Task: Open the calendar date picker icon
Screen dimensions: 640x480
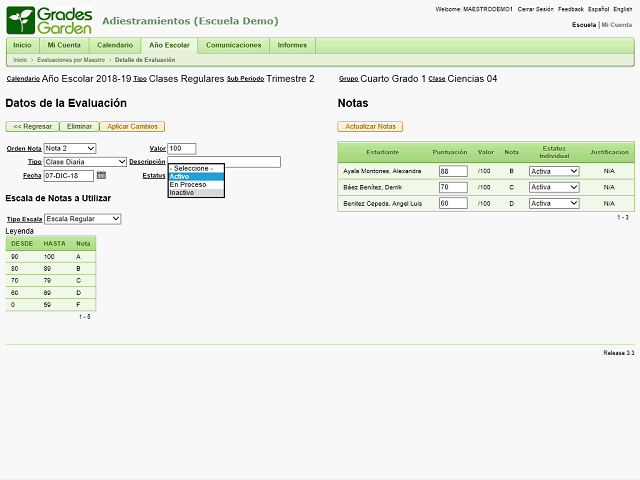Action: pyautogui.click(x=101, y=175)
